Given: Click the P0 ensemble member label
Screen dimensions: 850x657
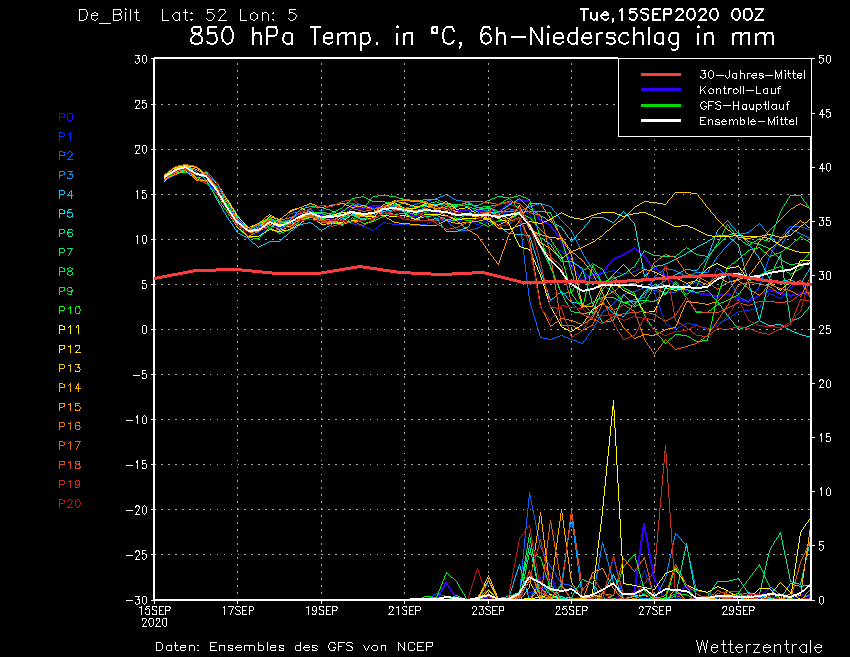Looking at the screenshot, I should [66, 117].
